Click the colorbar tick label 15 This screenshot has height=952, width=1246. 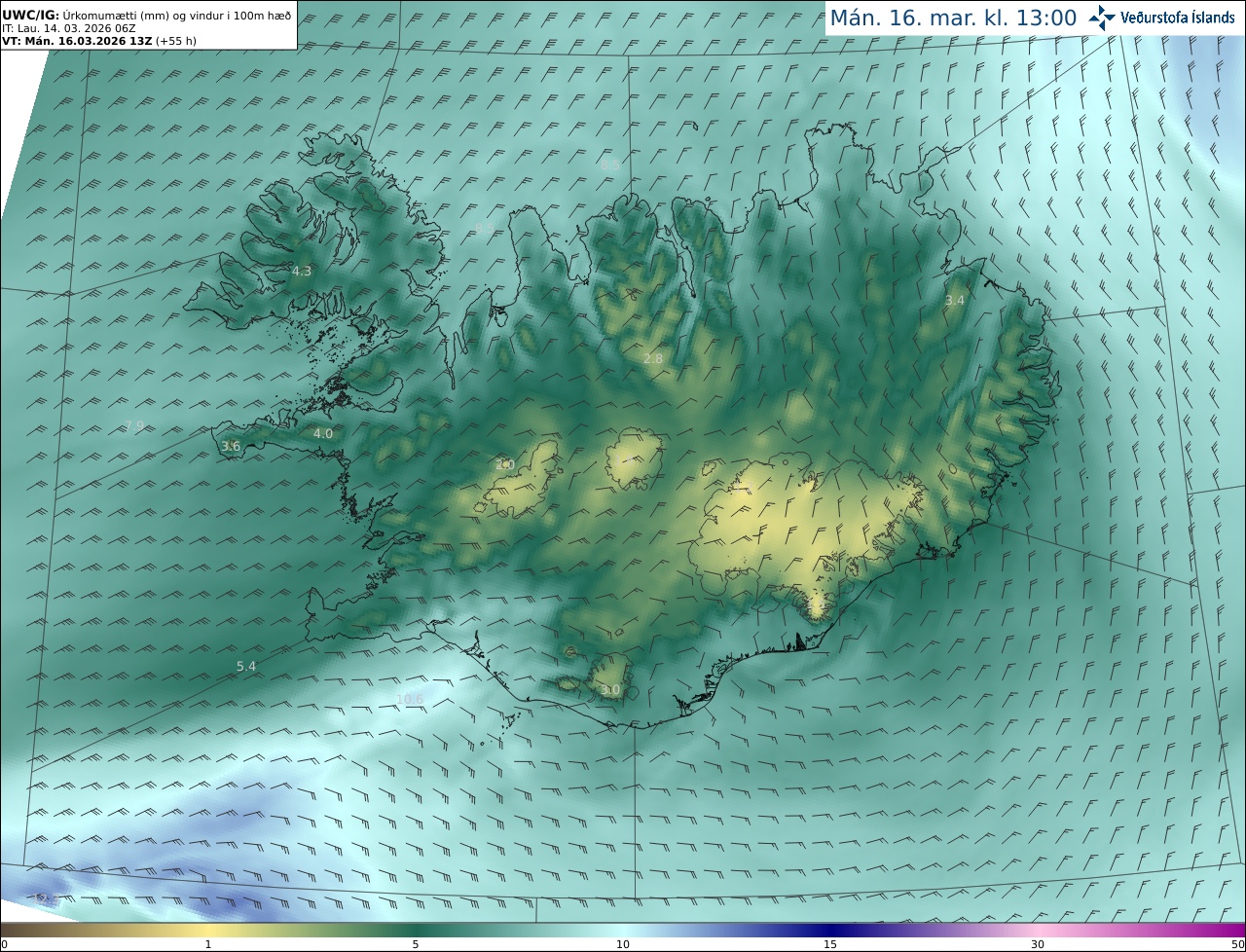[x=830, y=944]
